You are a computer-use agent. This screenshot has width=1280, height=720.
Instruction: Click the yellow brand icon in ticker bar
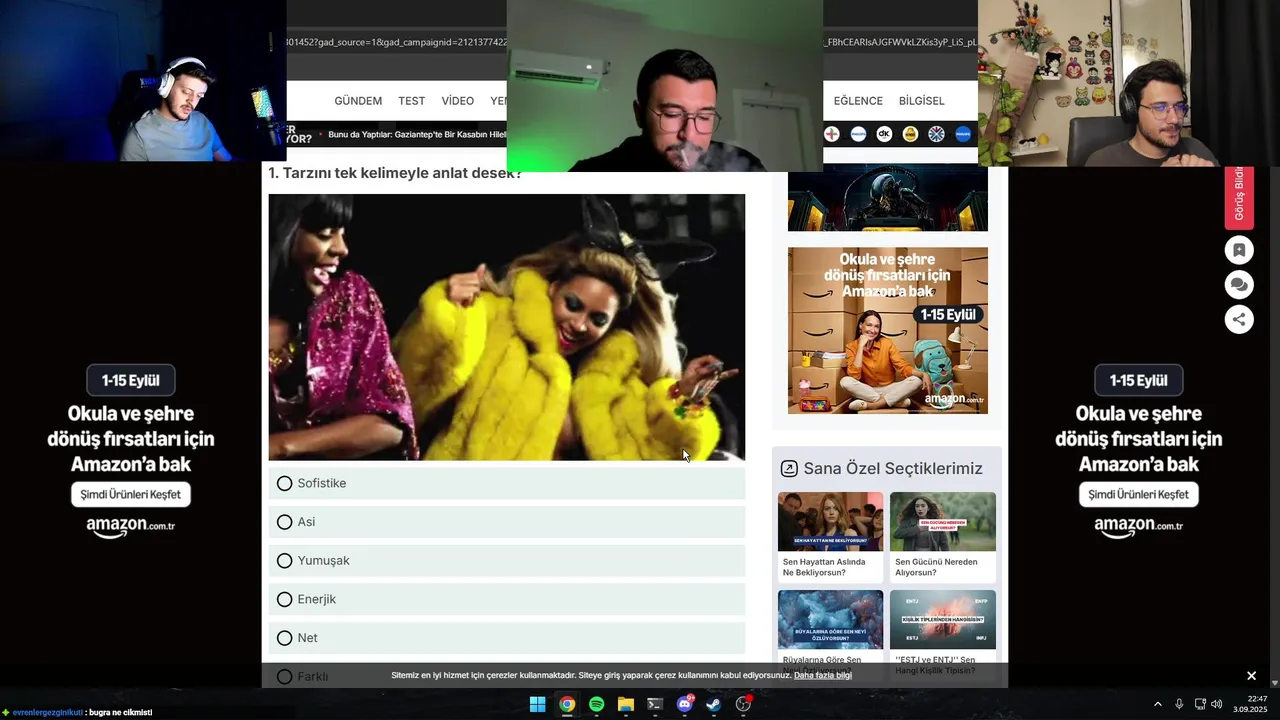coord(910,134)
